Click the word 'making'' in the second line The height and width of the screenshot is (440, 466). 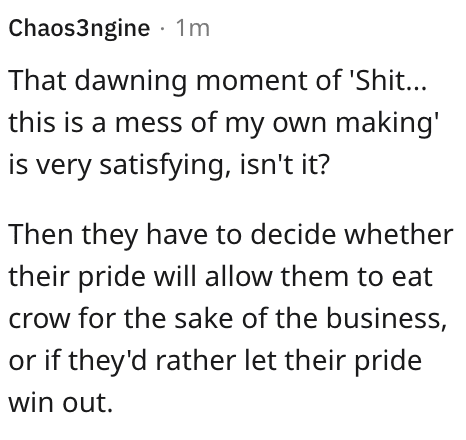pyautogui.click(x=385, y=124)
